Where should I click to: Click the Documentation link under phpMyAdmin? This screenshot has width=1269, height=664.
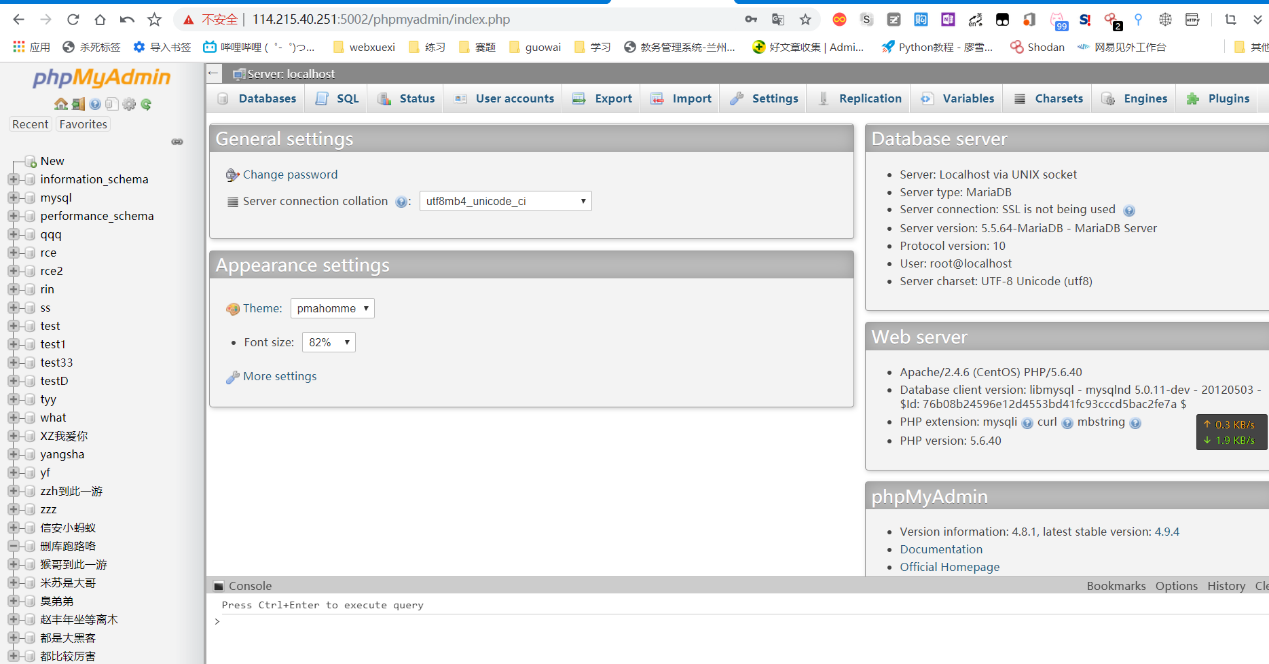point(941,550)
